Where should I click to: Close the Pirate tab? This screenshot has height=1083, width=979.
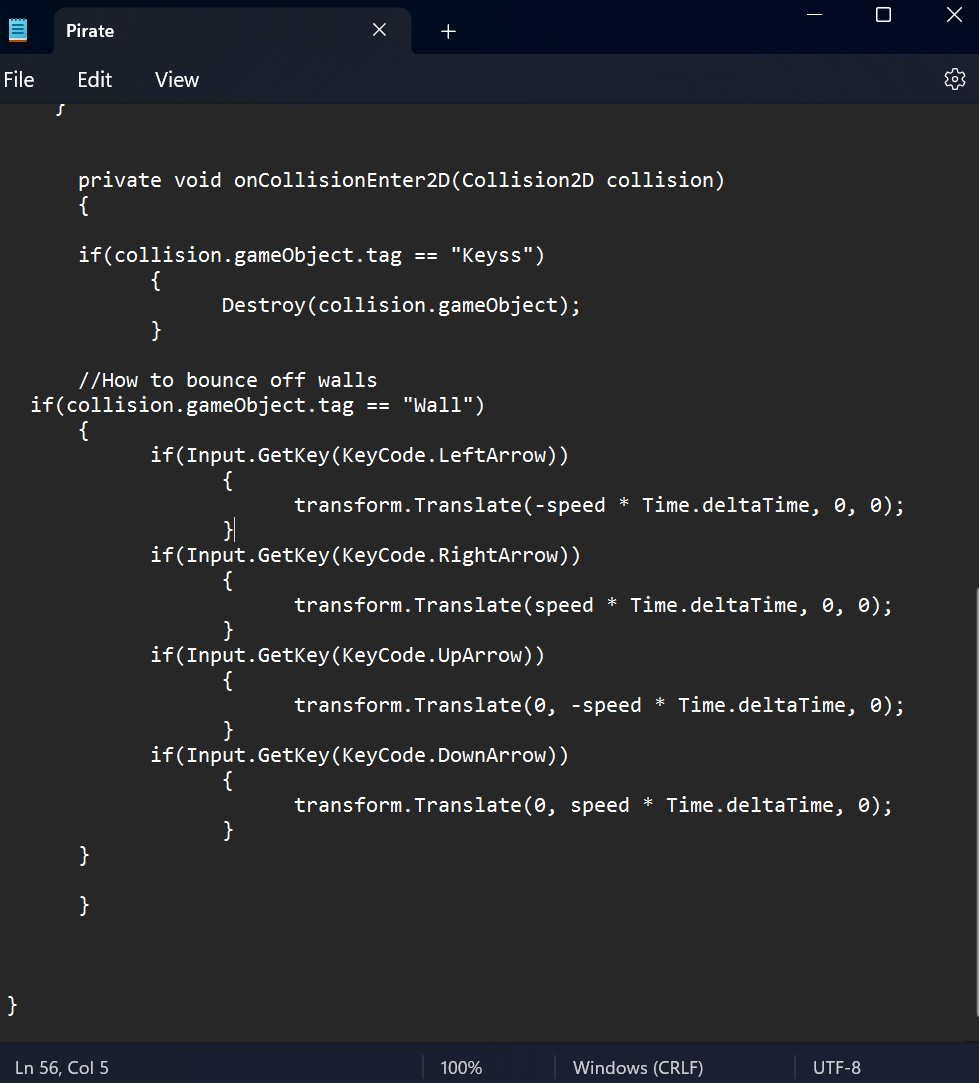379,30
